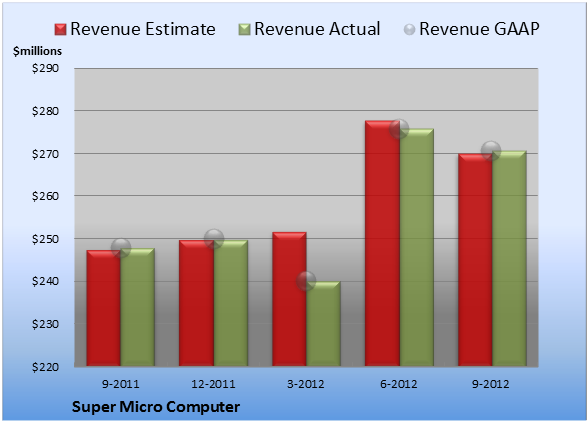This screenshot has width=588, height=422.
Task: Click the '12-2011' quarter label
Action: (x=213, y=384)
